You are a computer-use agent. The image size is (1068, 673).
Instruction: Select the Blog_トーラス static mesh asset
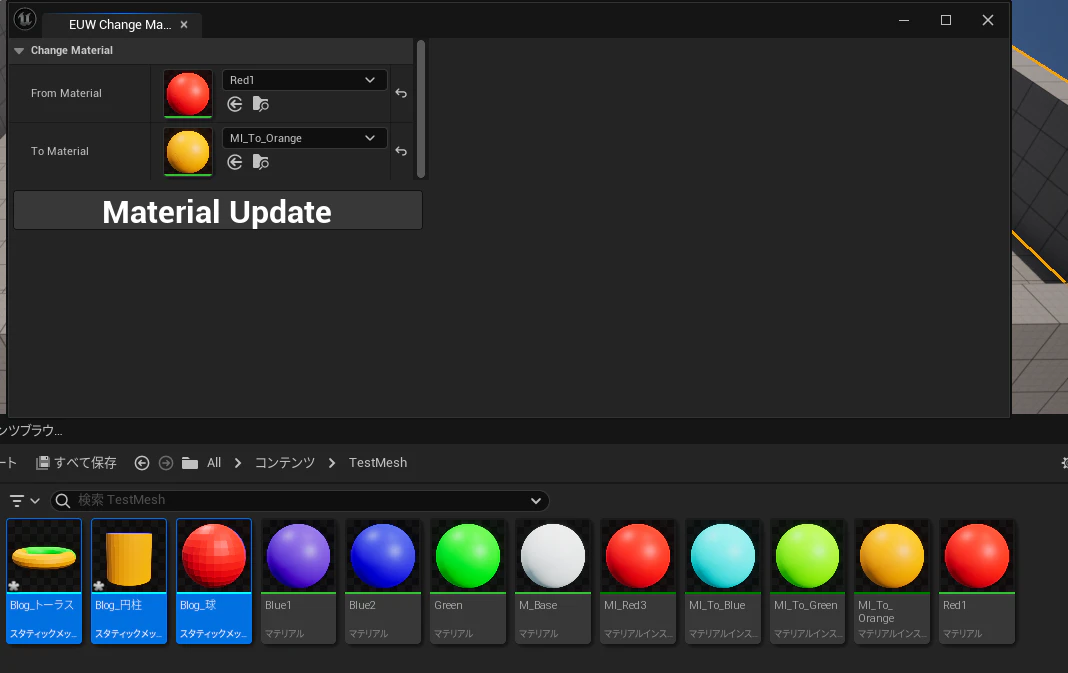(x=44, y=581)
